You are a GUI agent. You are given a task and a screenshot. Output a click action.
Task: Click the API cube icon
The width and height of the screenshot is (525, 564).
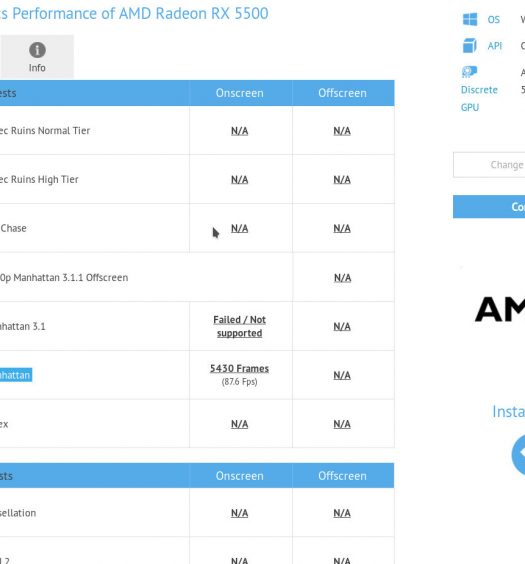(x=470, y=46)
